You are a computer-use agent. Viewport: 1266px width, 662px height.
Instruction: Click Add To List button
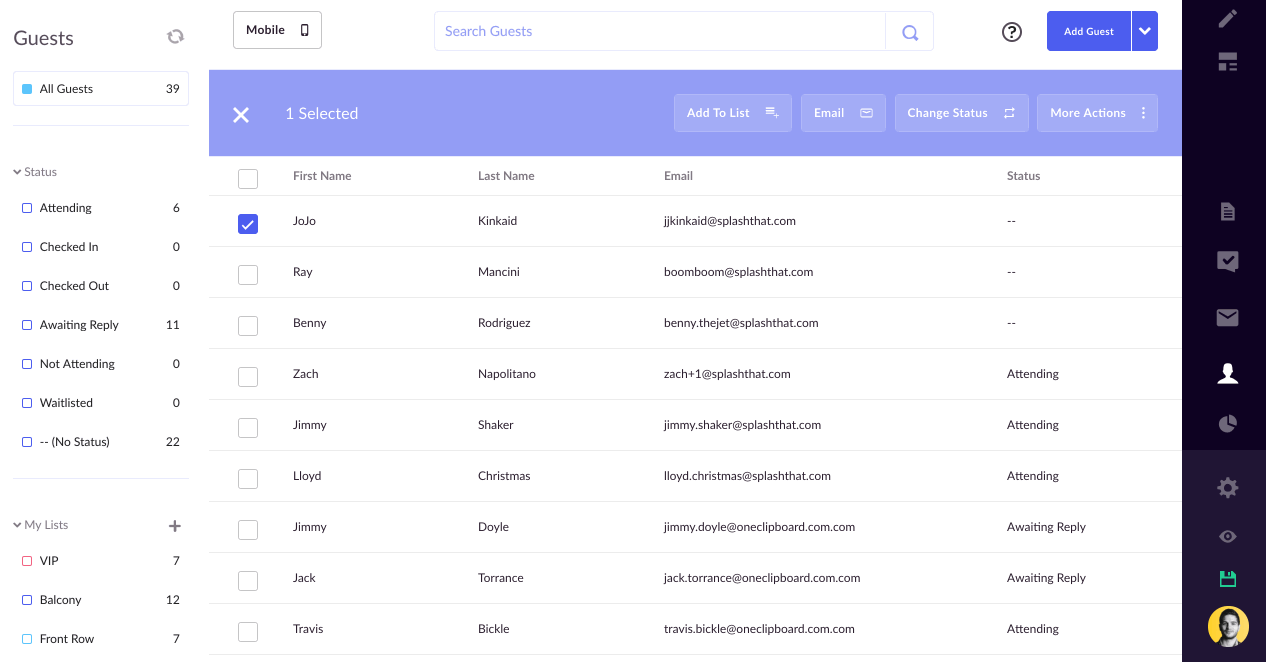pos(733,113)
